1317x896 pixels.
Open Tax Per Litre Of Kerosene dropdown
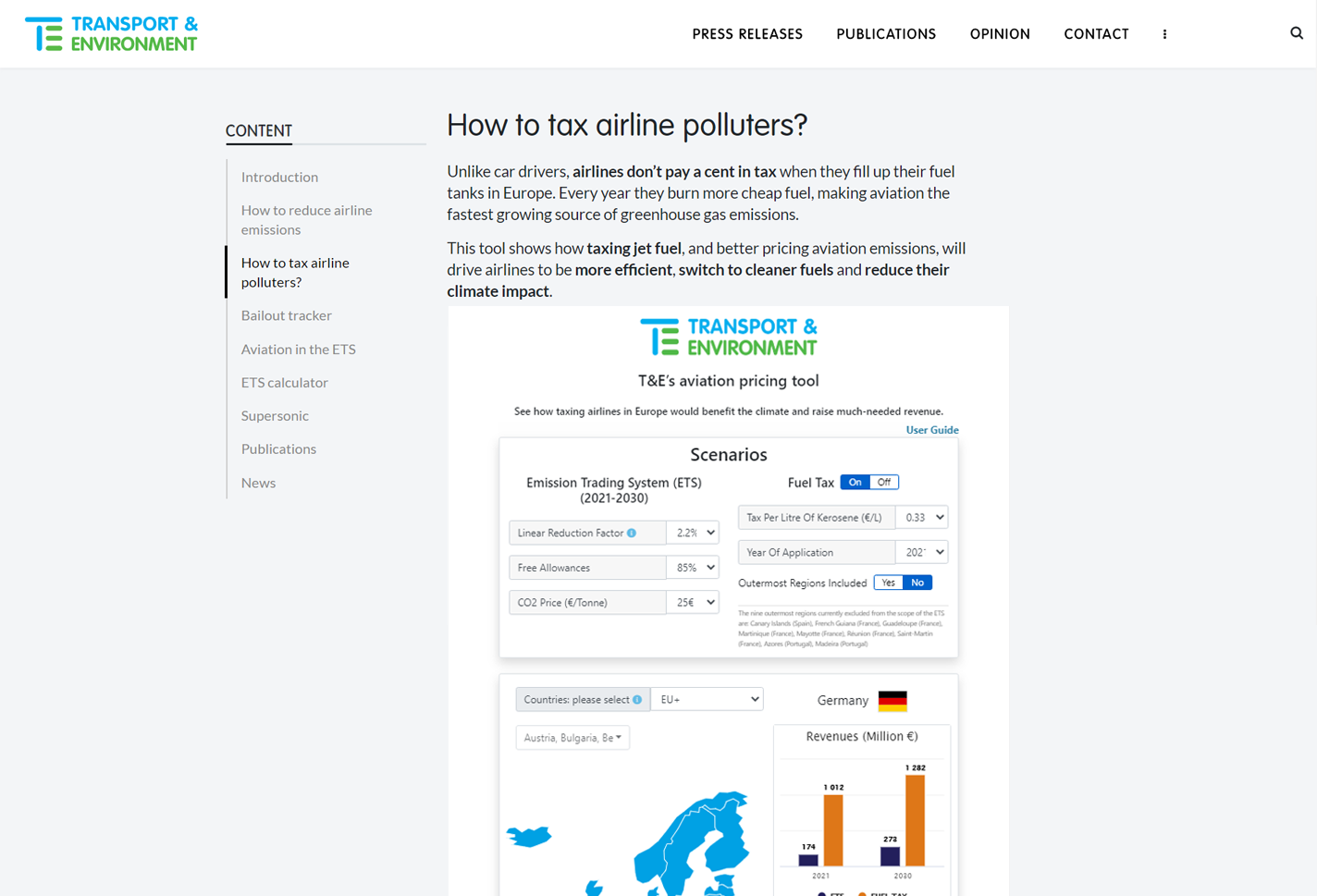922,517
